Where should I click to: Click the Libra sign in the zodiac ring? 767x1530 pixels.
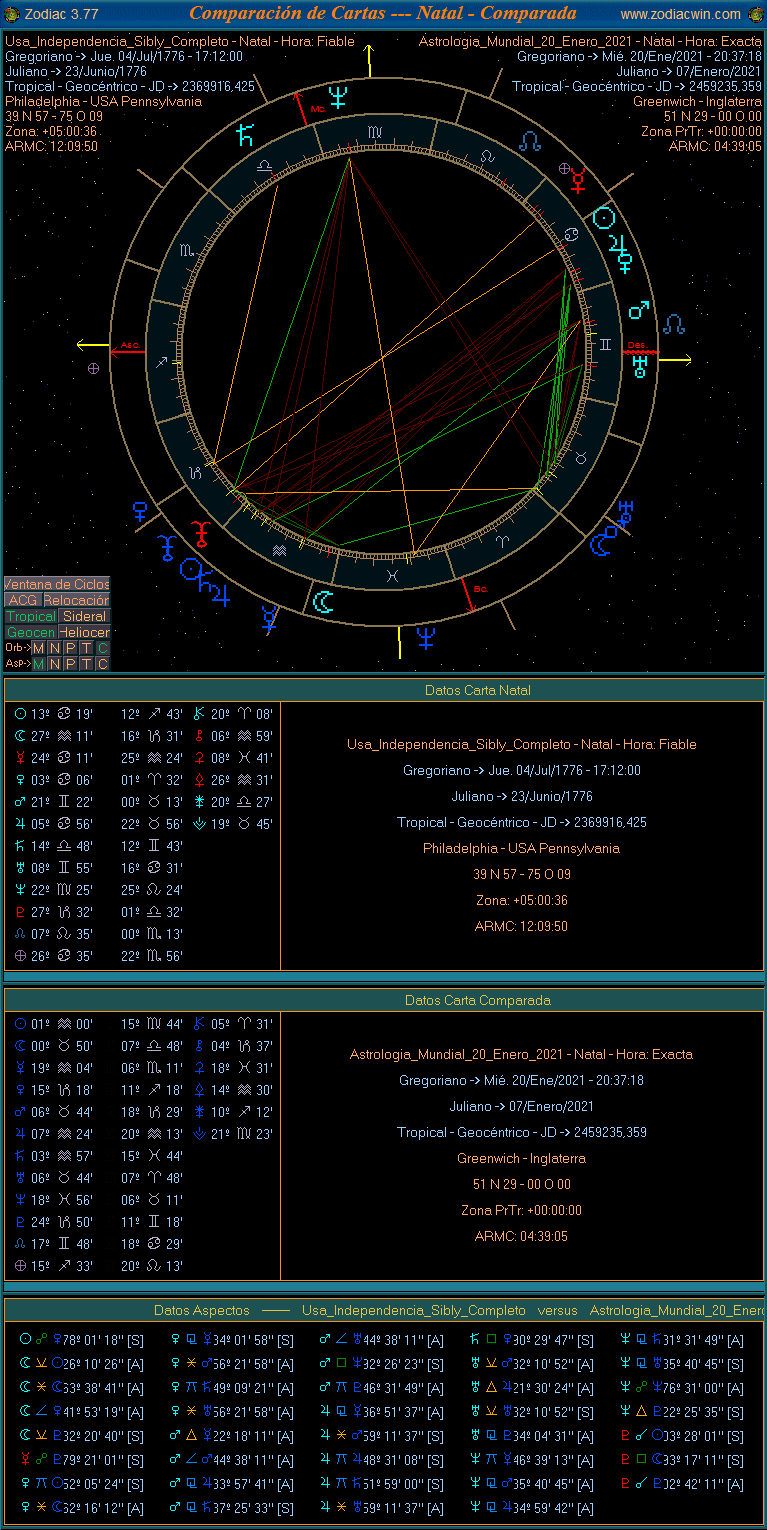pyautogui.click(x=264, y=165)
